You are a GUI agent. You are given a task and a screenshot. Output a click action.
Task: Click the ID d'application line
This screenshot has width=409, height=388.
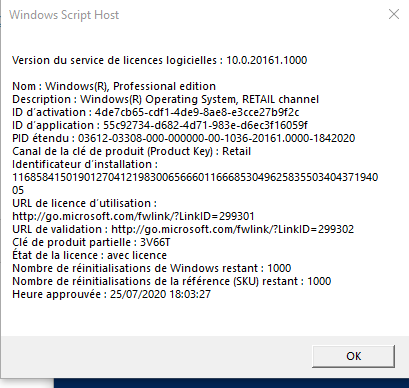pyautogui.click(x=160, y=125)
